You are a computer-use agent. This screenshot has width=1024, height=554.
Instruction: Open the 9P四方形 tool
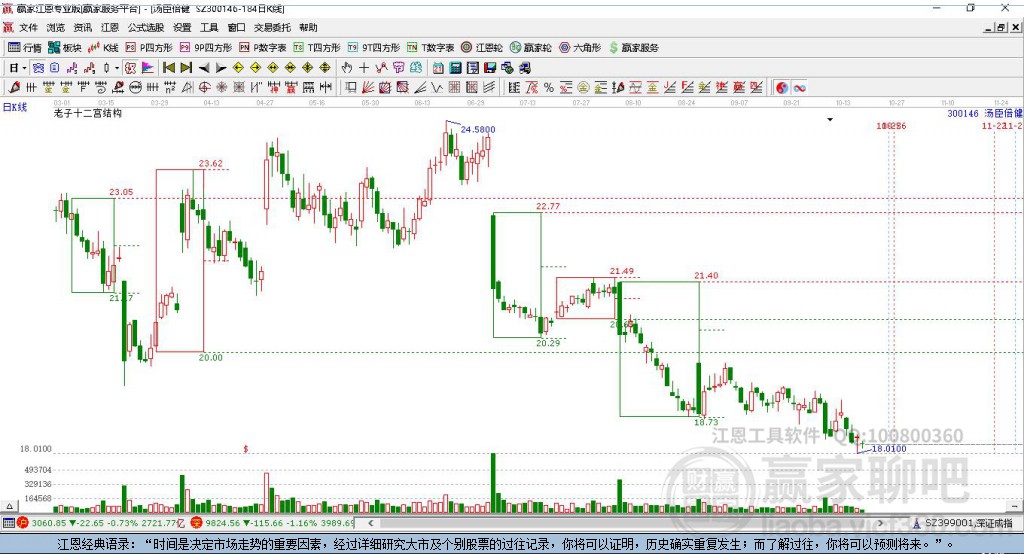click(206, 48)
